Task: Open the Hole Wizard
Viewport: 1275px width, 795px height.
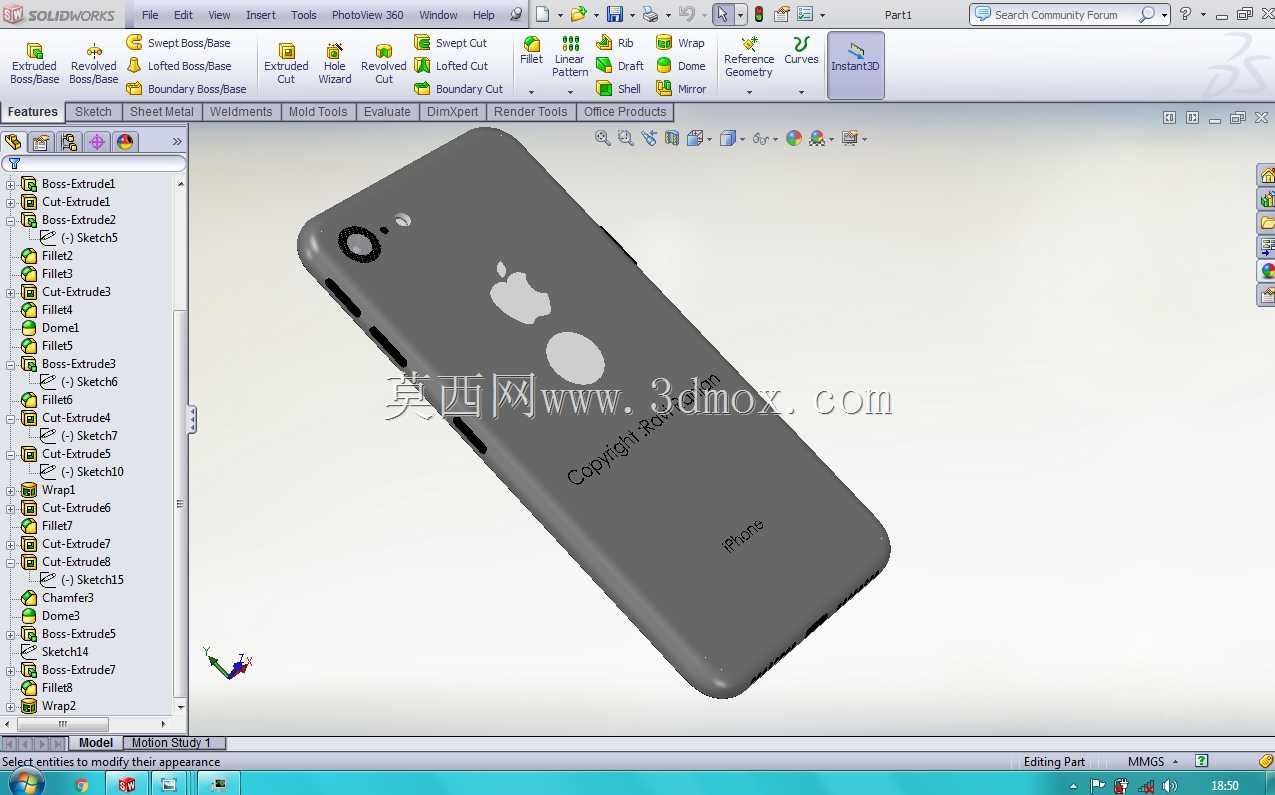Action: (x=335, y=64)
